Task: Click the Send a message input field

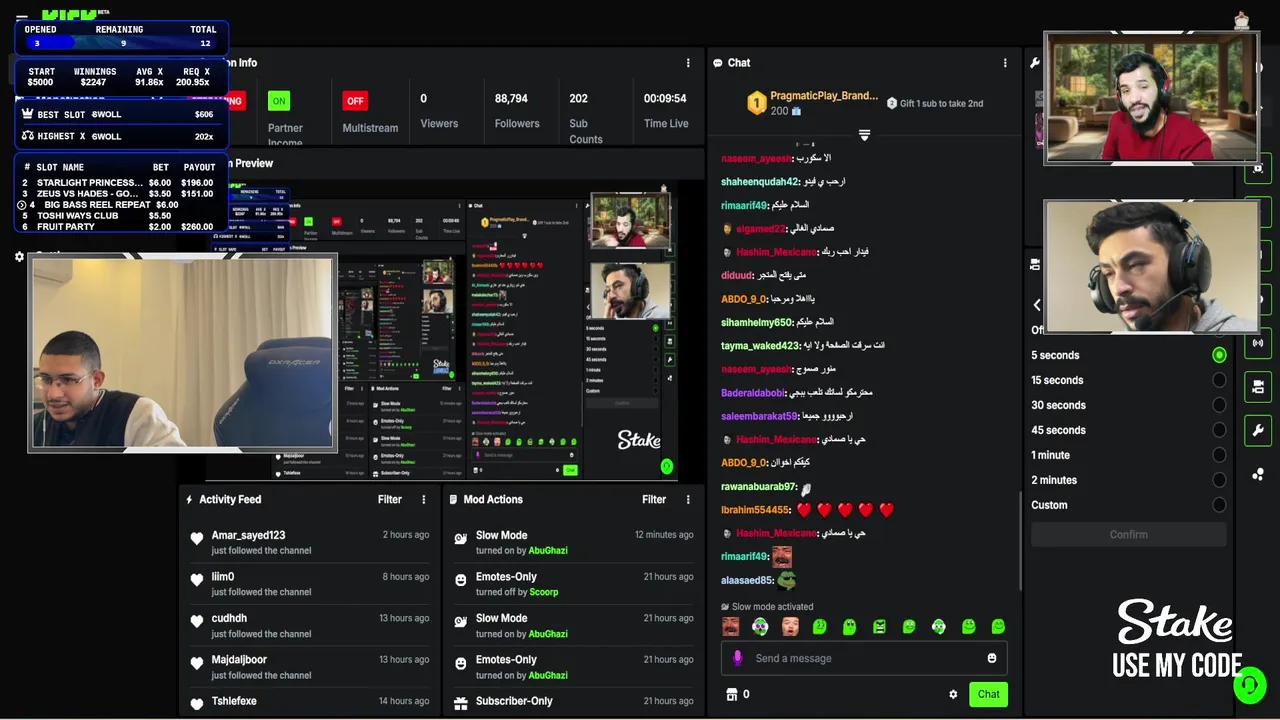Action: pyautogui.click(x=864, y=658)
